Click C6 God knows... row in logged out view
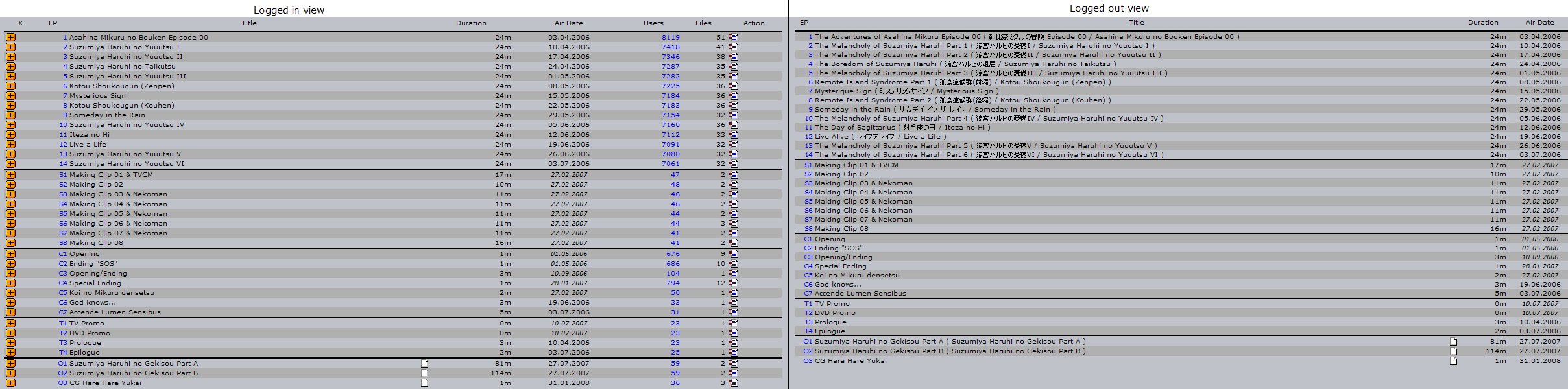Image resolution: width=1568 pixels, height=389 pixels. pos(838,285)
